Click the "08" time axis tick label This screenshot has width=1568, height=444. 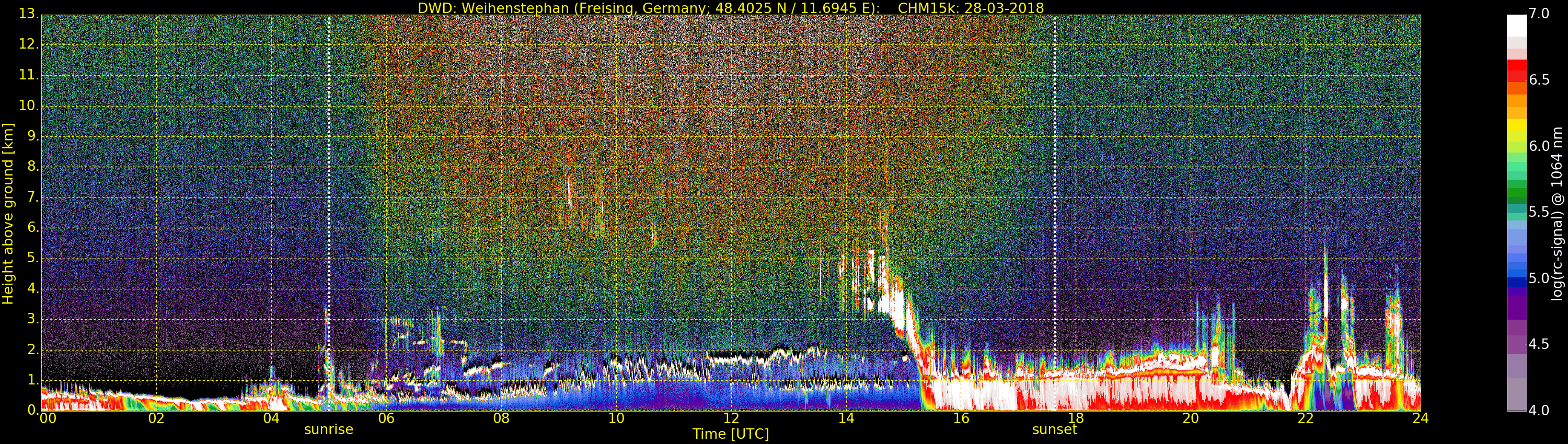(x=502, y=418)
